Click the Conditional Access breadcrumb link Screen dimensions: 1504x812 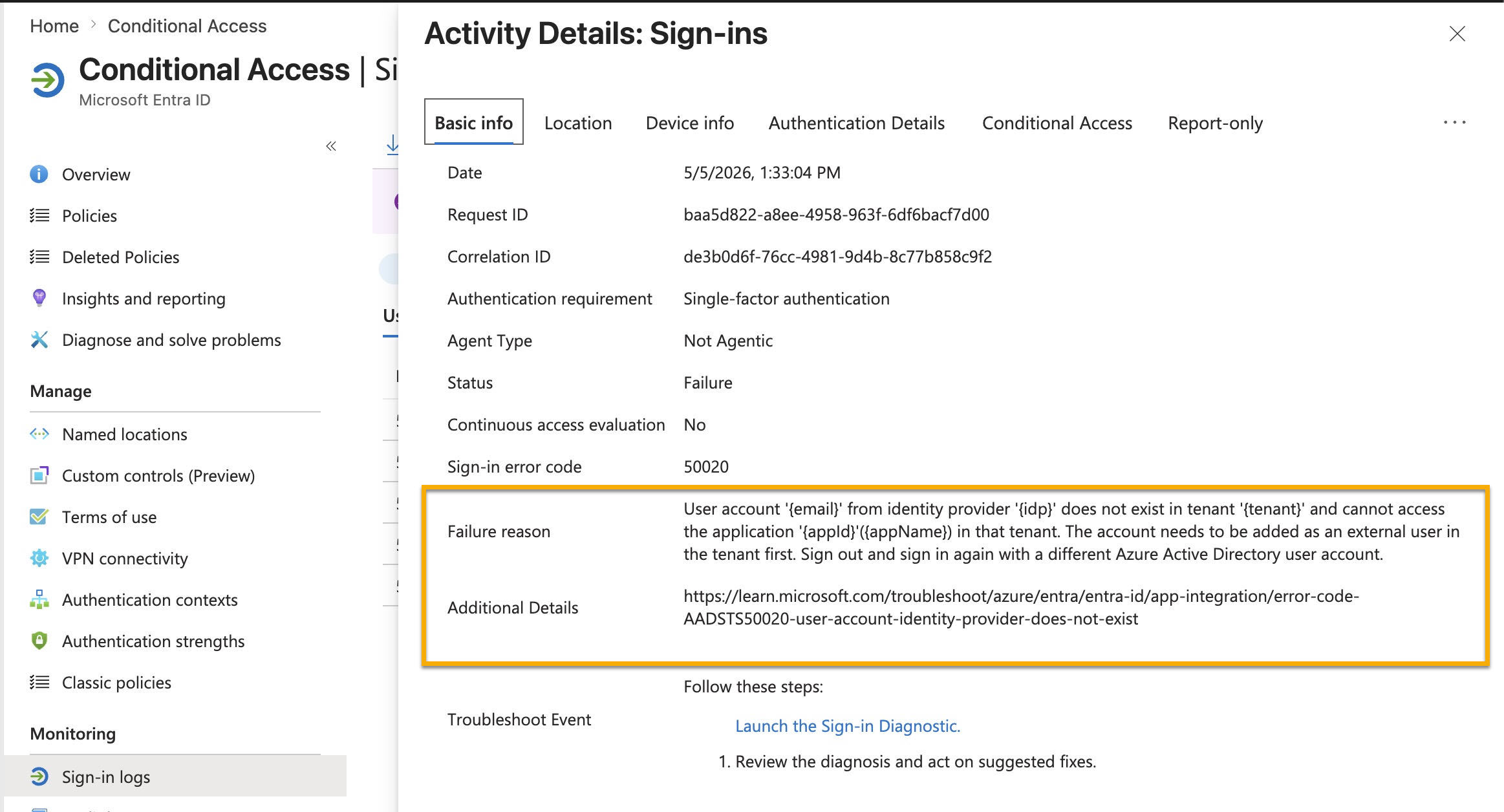(187, 26)
